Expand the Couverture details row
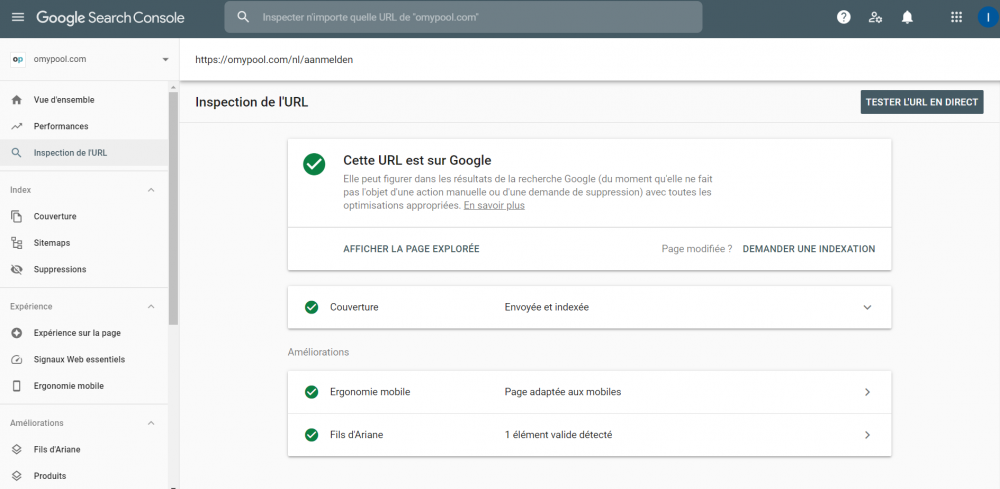Screen dimensions: 1000x489 tap(867, 307)
